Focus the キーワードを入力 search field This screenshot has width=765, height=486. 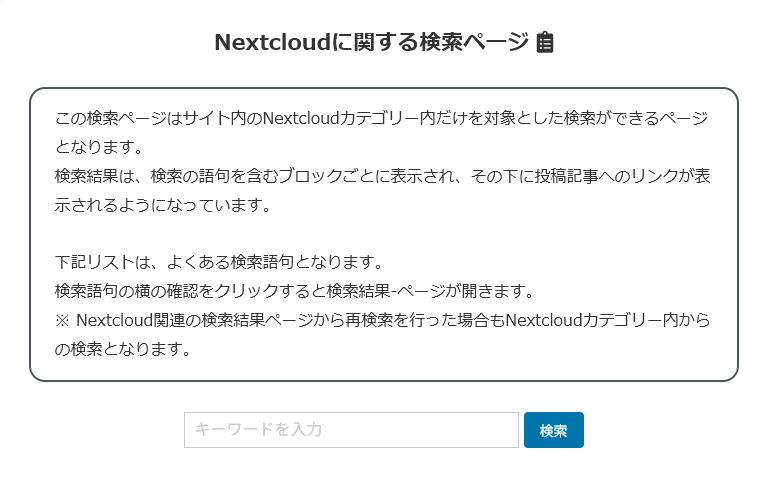(351, 430)
